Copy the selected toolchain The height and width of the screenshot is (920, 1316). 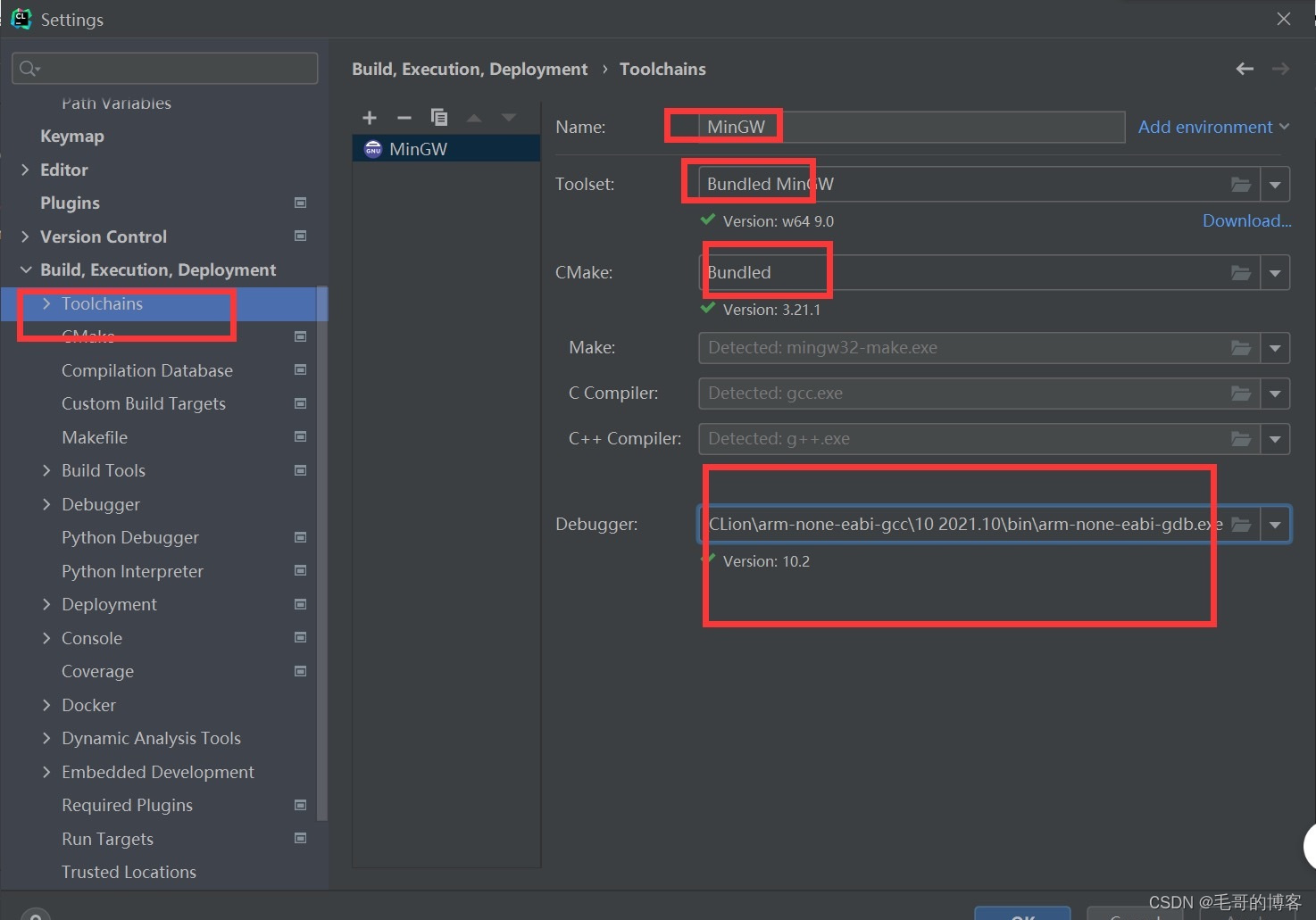[439, 118]
